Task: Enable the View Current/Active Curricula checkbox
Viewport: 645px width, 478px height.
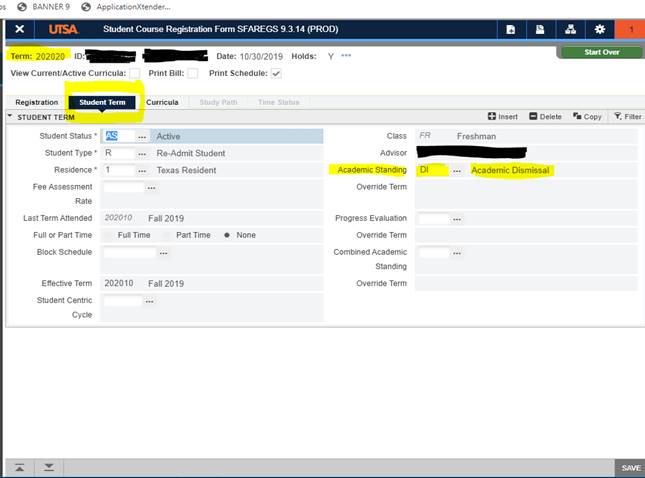Action: click(x=134, y=73)
